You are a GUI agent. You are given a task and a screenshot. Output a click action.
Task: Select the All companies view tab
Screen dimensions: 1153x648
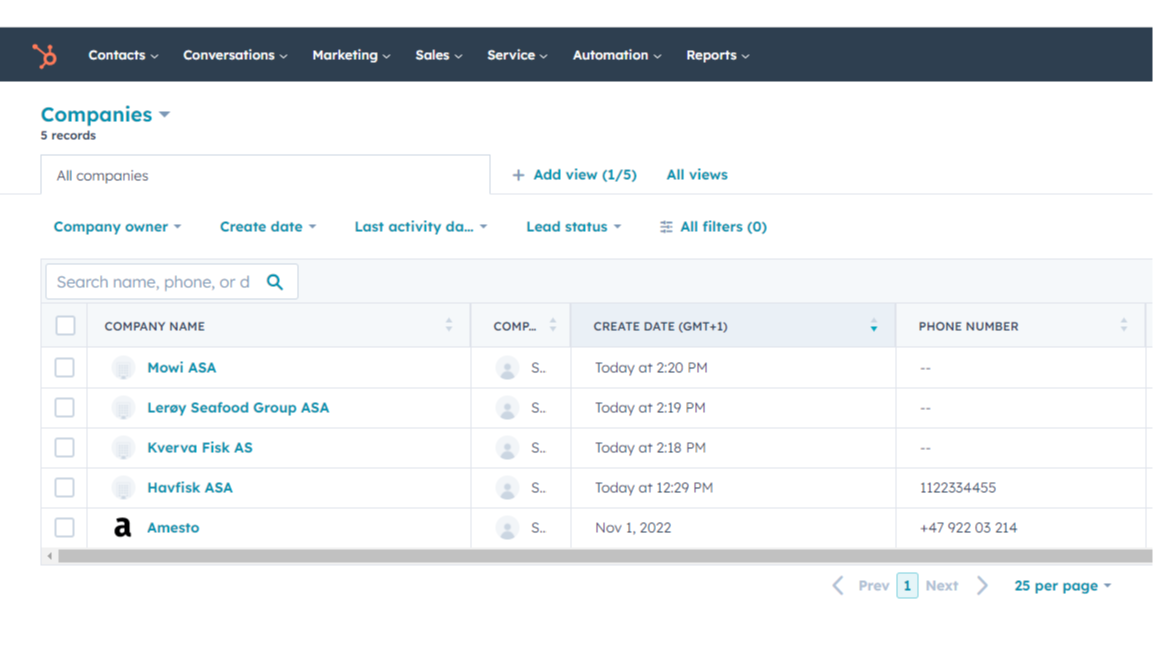[265, 175]
